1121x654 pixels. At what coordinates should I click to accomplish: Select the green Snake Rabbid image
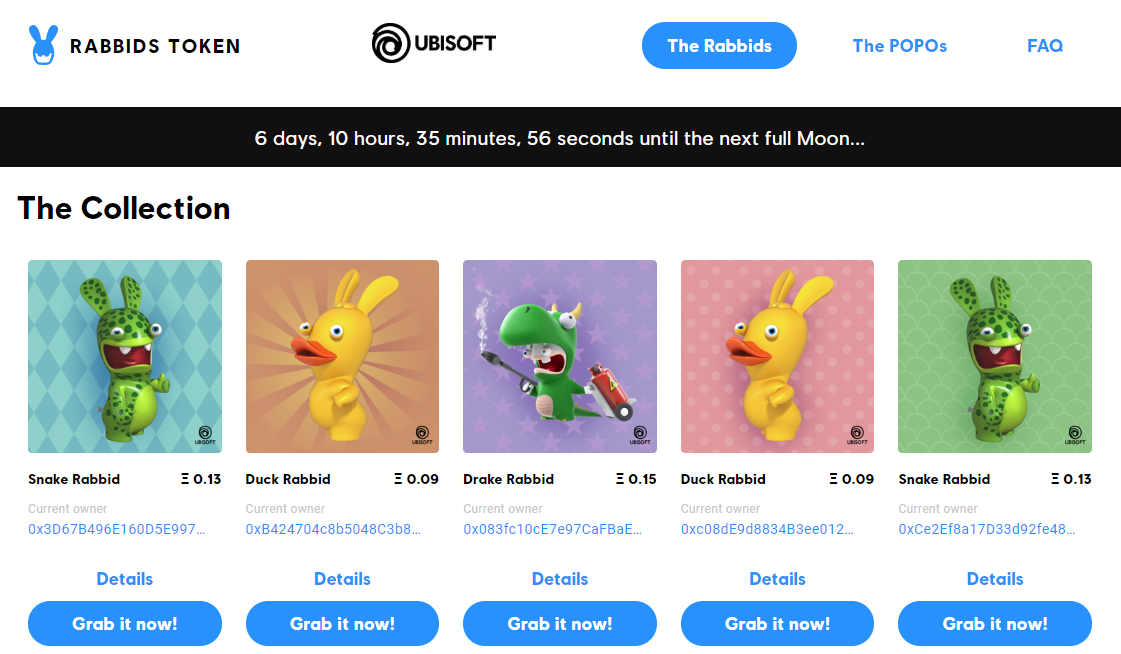[995, 357]
